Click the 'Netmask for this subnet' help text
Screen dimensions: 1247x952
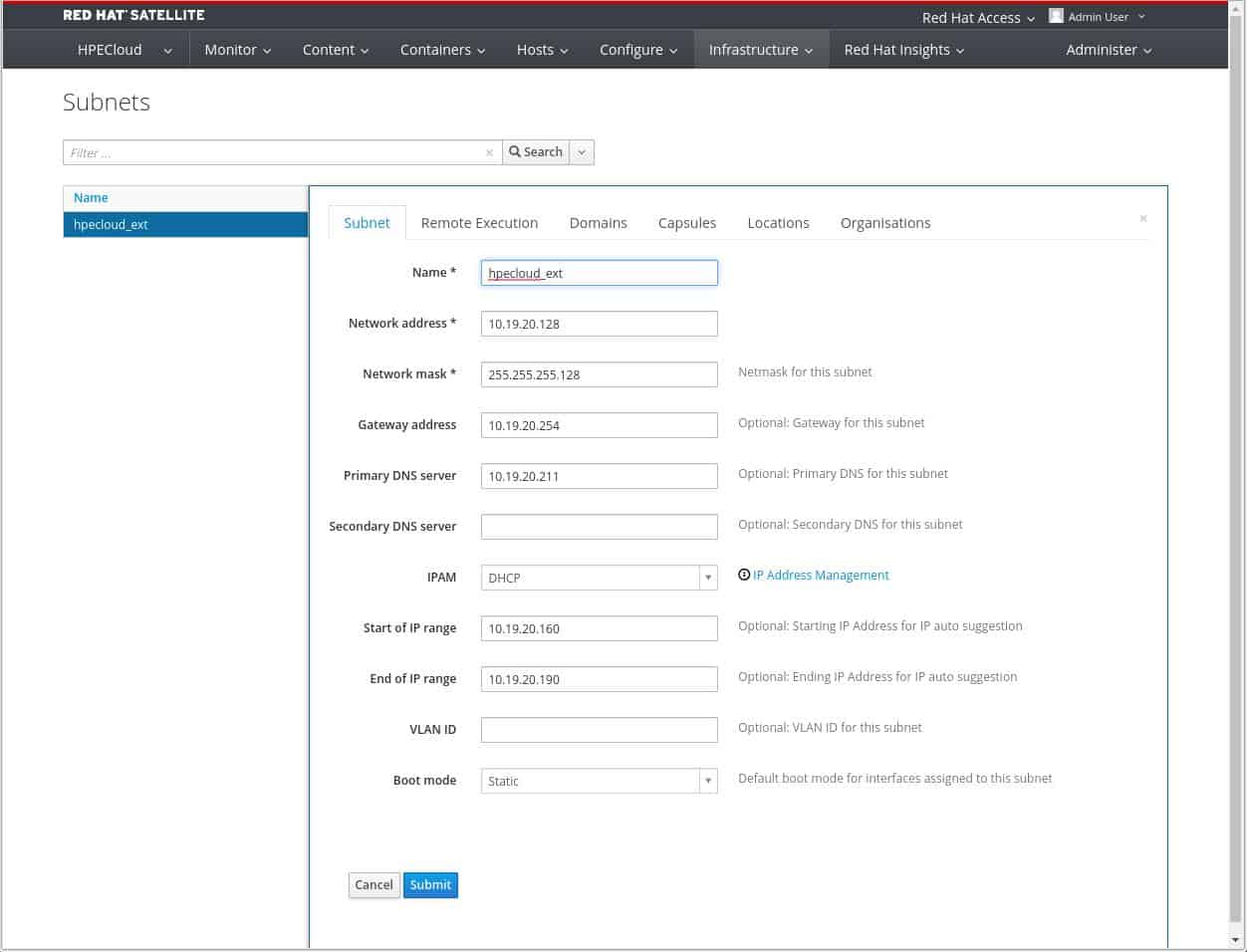click(x=805, y=371)
